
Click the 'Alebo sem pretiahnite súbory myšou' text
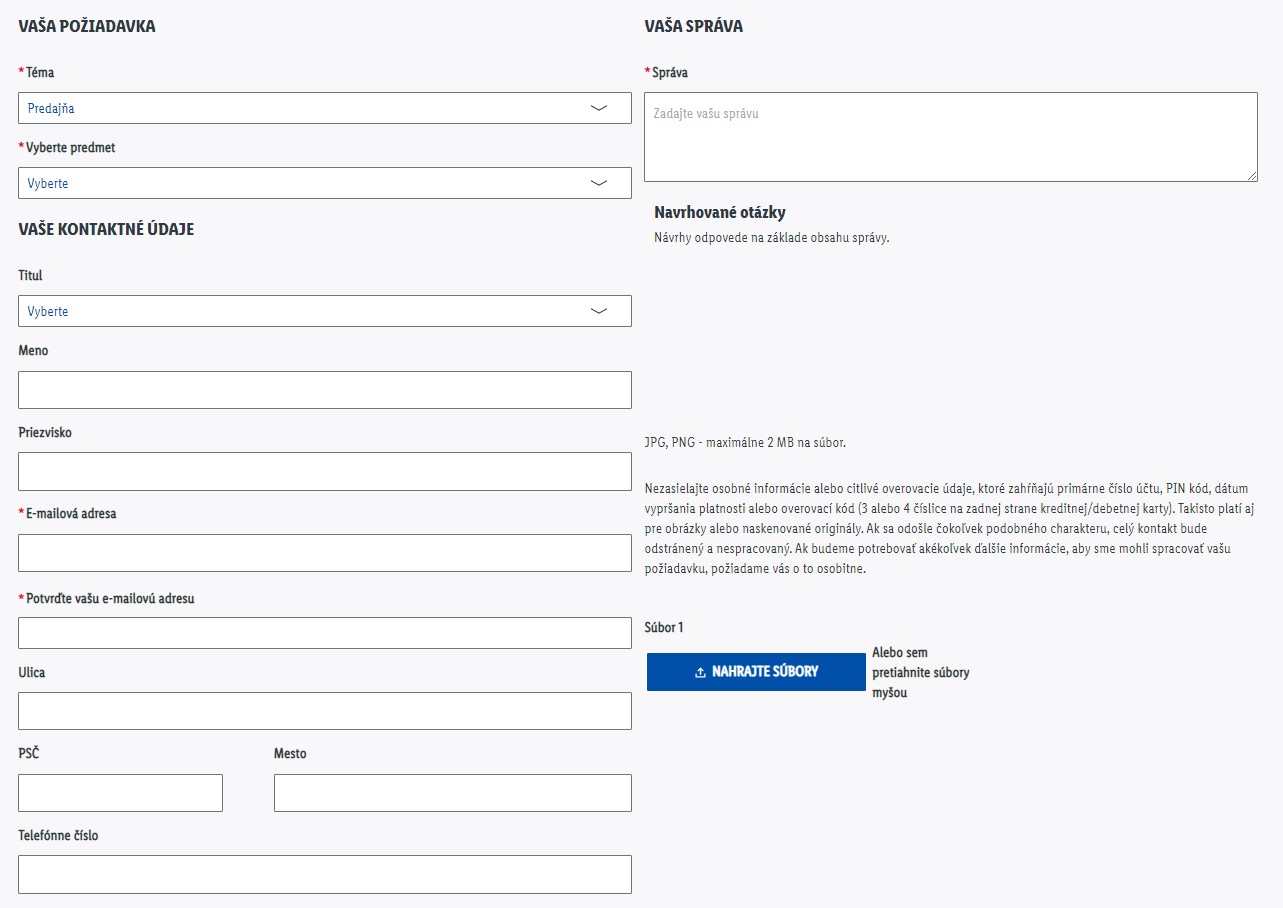coord(921,673)
